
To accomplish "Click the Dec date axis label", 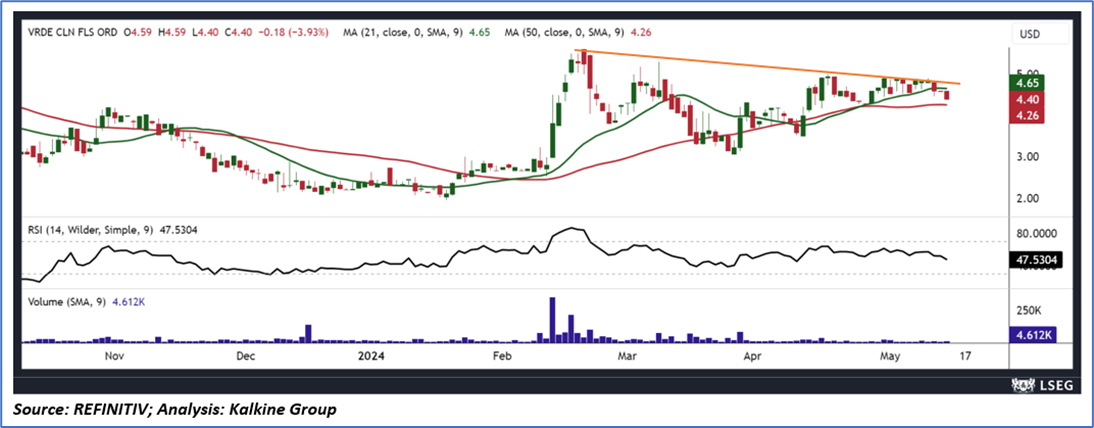I will pyautogui.click(x=245, y=356).
